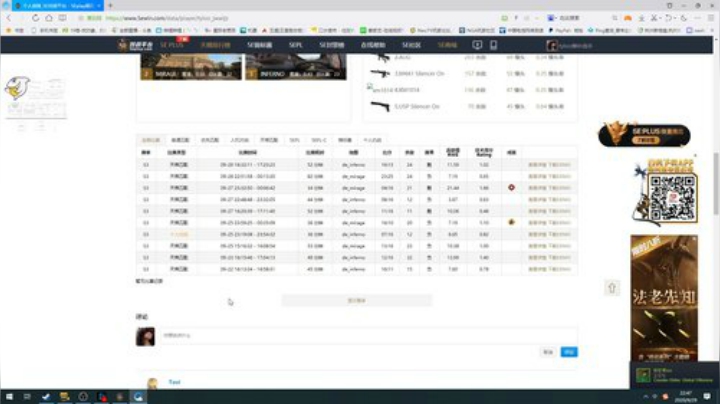The width and height of the screenshot is (720, 404).
Task: Open SE PLUS in the top navigation
Action: 172,45
